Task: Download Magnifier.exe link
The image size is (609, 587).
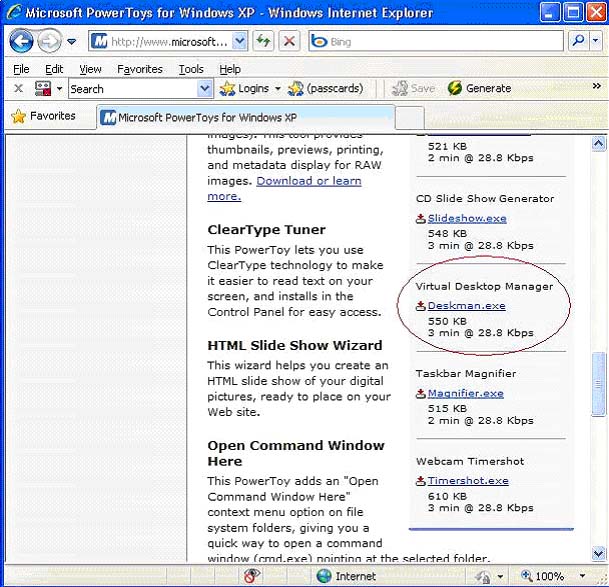Action: (x=466, y=394)
